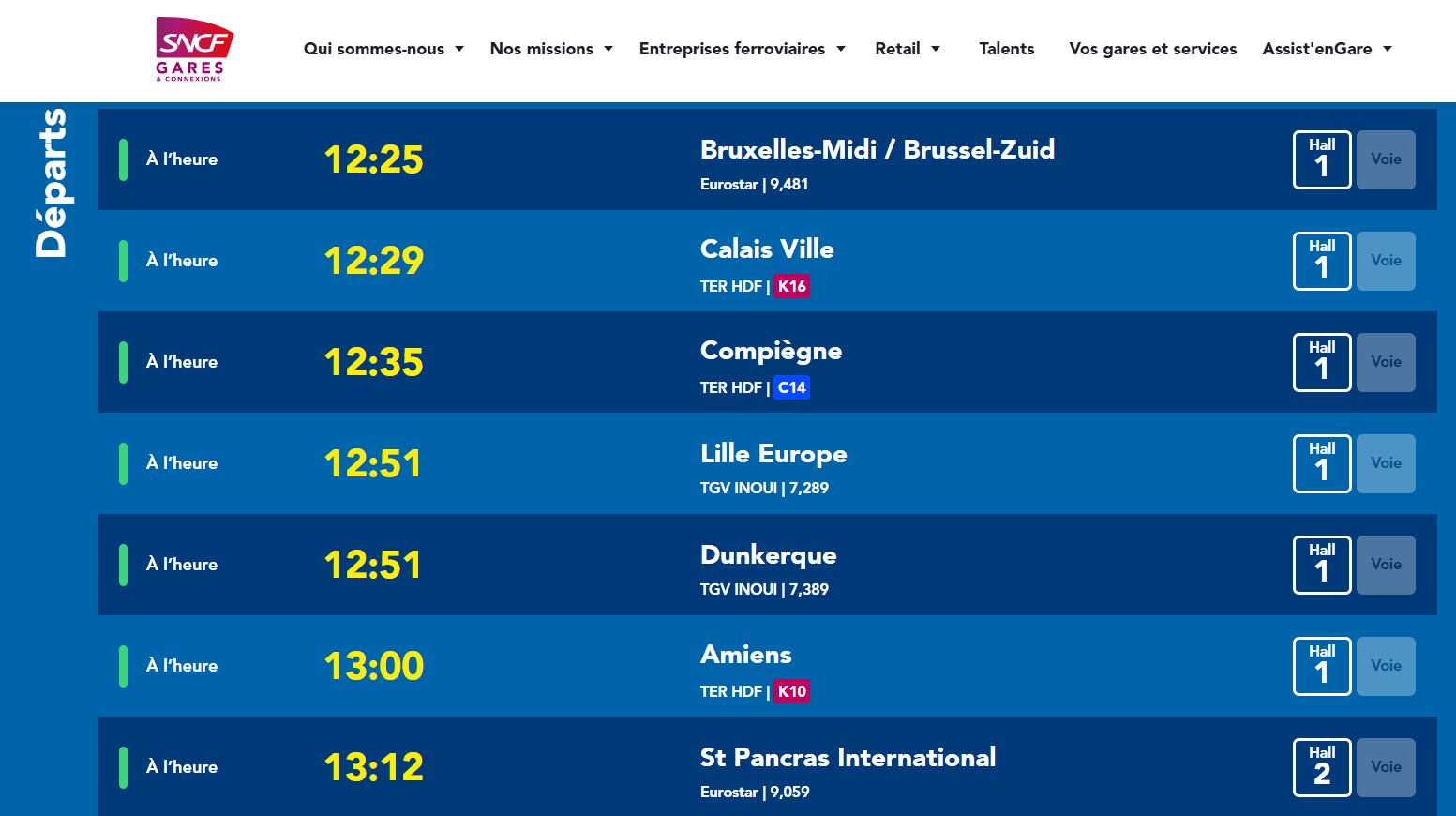Image resolution: width=1456 pixels, height=816 pixels.
Task: Click the 13:00 departure time for Amiens
Action: tap(373, 666)
